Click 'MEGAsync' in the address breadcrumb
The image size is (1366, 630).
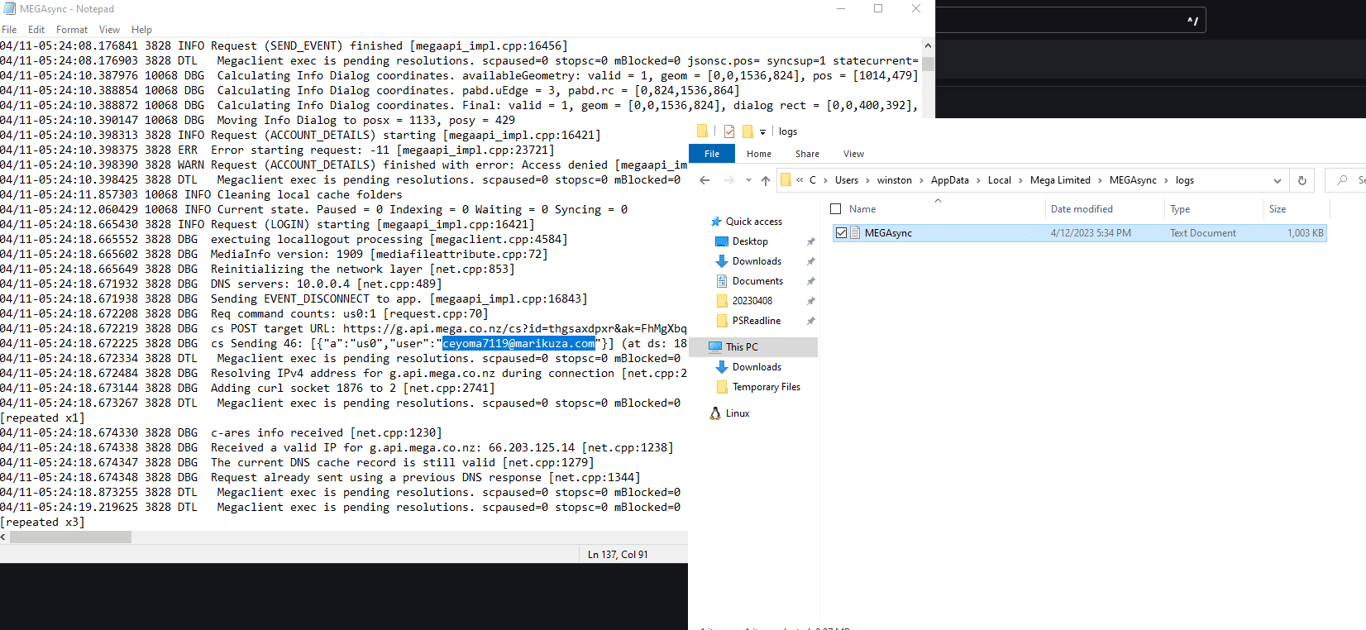pos(1133,181)
